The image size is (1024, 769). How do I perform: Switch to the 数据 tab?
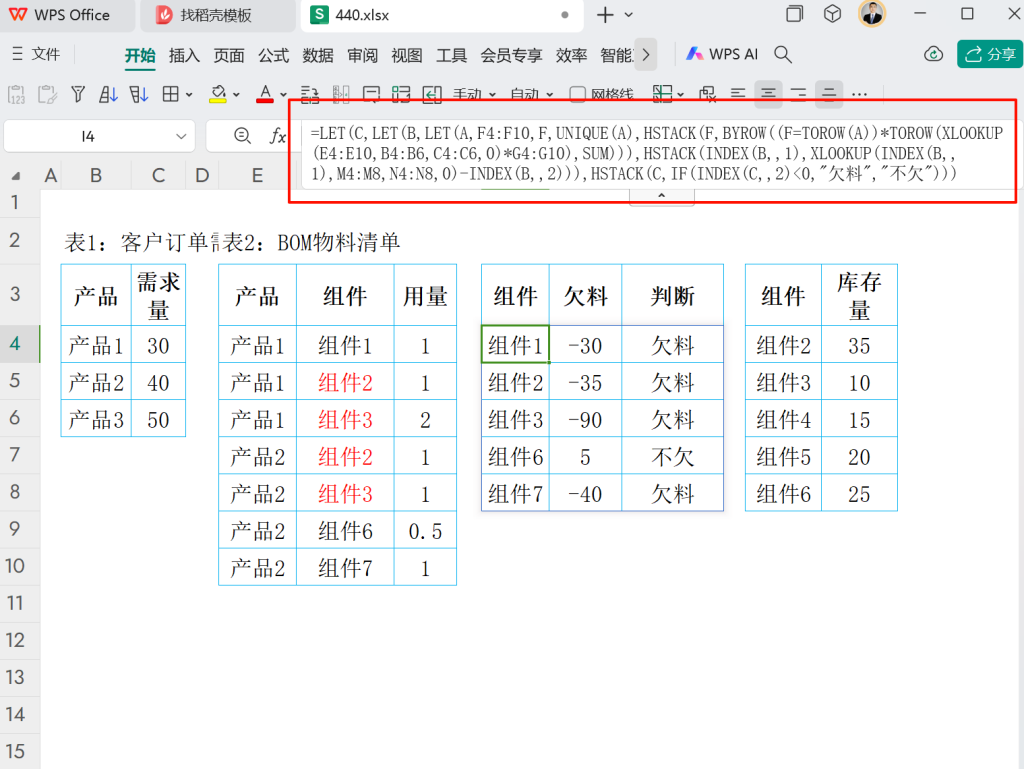(318, 55)
